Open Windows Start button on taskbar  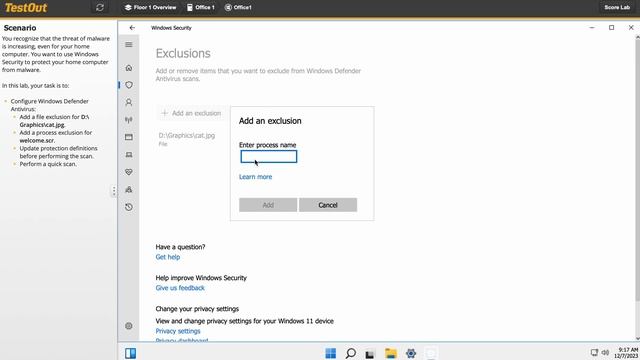click(x=331, y=353)
